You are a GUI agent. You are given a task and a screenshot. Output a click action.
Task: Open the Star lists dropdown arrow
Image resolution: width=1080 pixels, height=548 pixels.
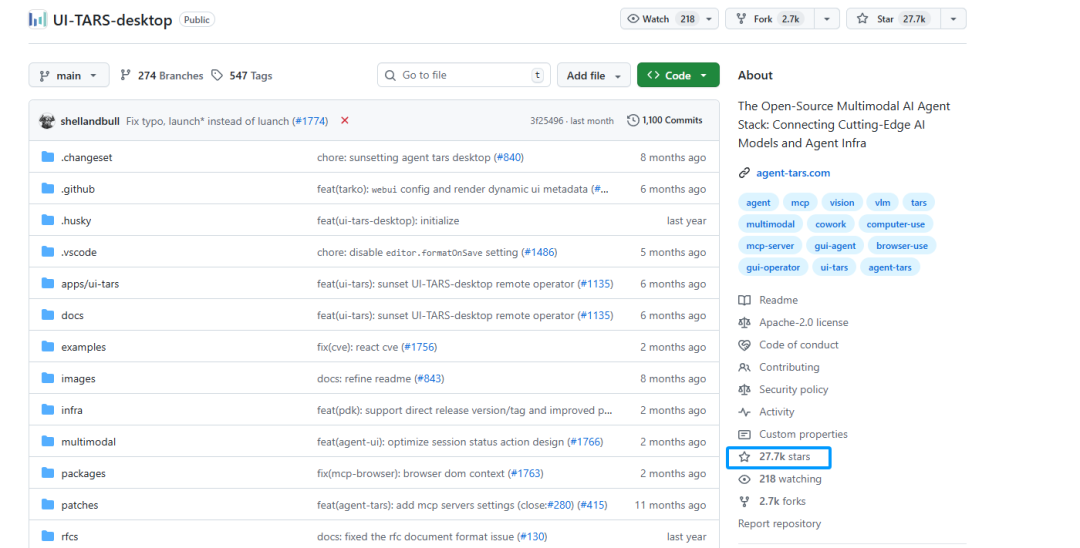point(953,19)
